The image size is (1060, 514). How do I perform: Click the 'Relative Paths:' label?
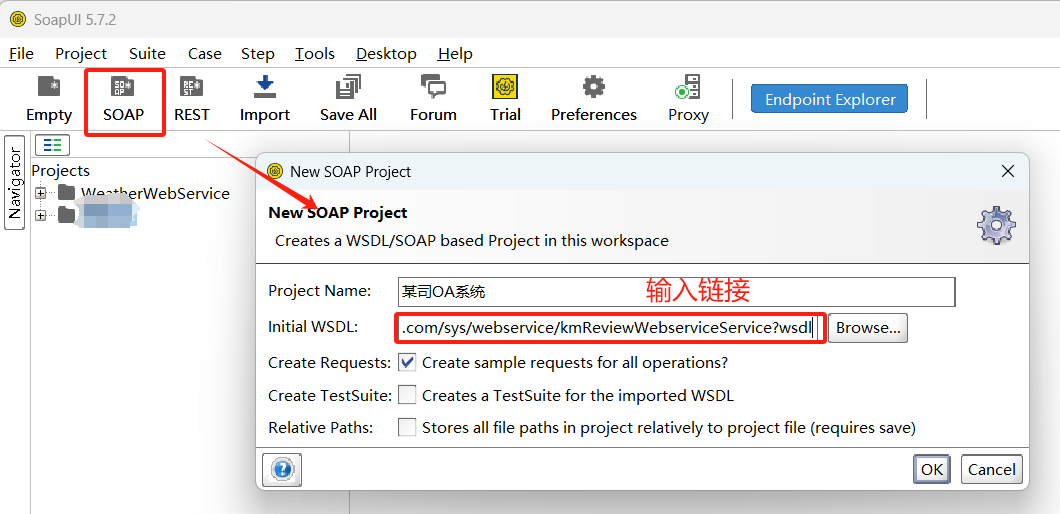pos(320,427)
